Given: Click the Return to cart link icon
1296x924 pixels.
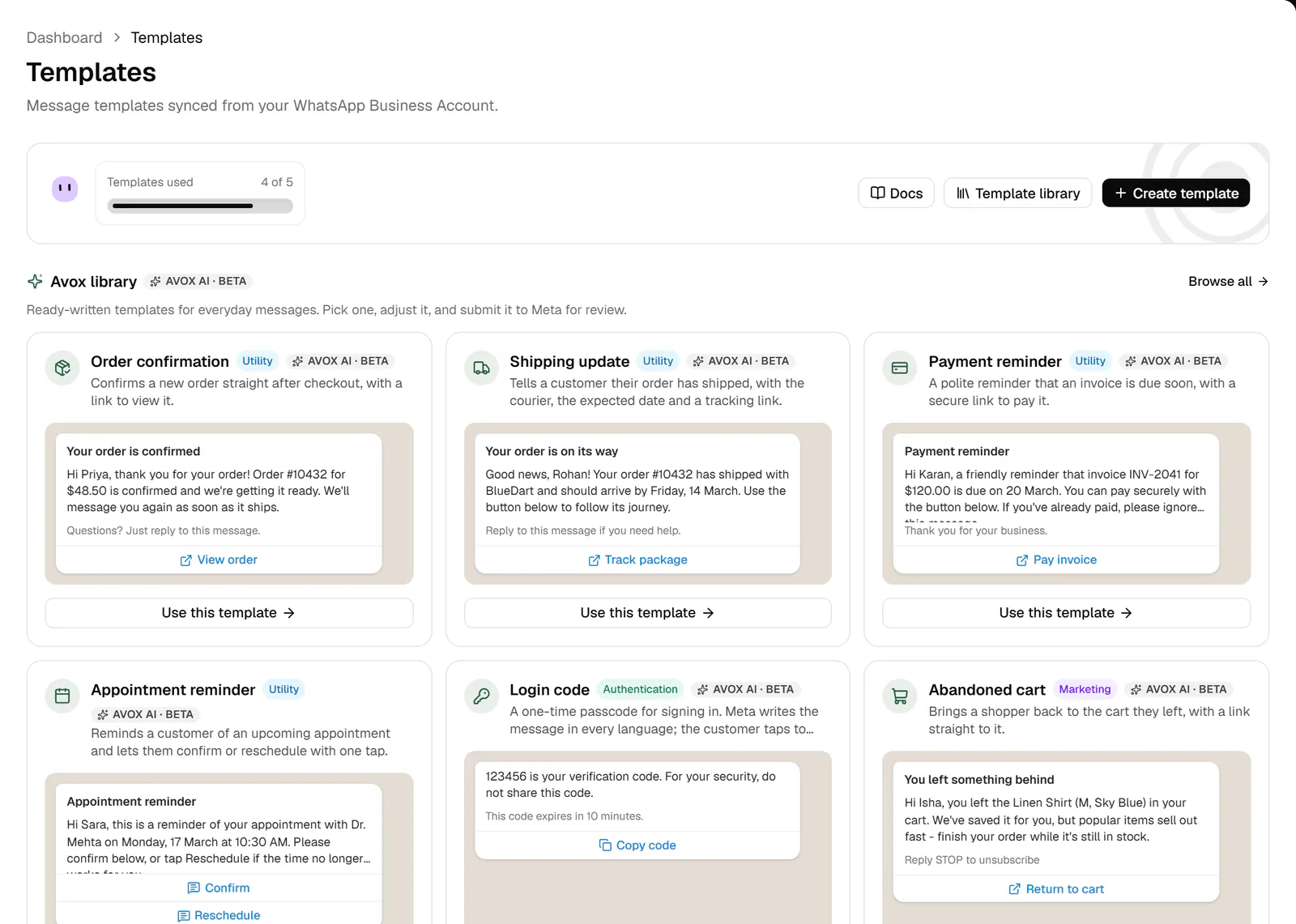Looking at the screenshot, I should [1014, 889].
